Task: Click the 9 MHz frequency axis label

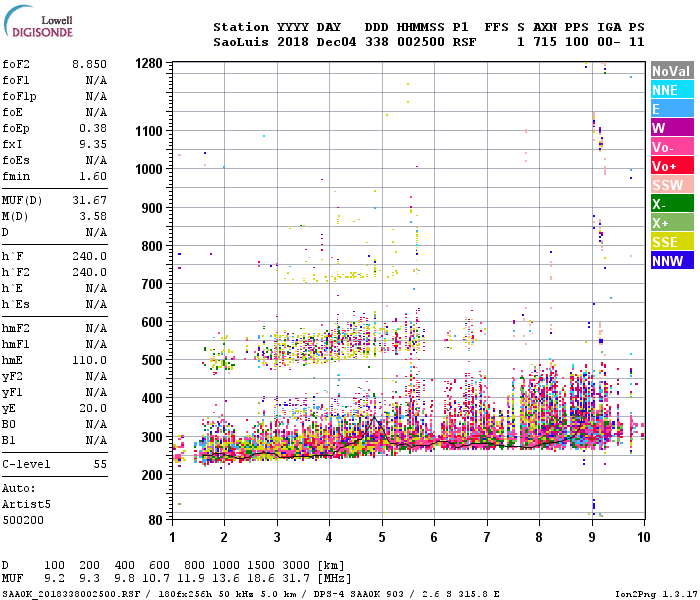Action: [x=592, y=537]
